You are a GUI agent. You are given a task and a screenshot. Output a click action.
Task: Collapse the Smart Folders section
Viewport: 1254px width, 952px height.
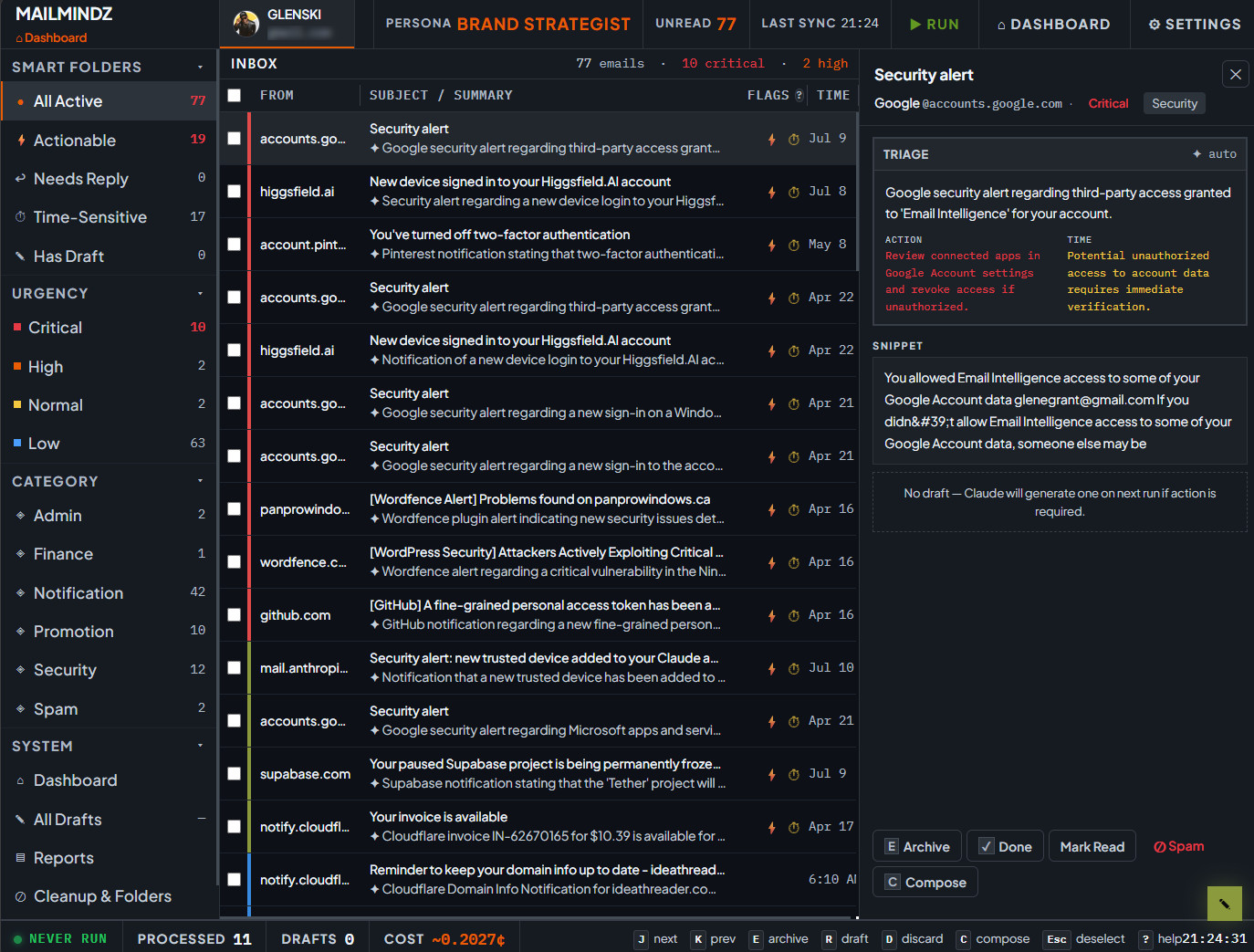[x=200, y=67]
